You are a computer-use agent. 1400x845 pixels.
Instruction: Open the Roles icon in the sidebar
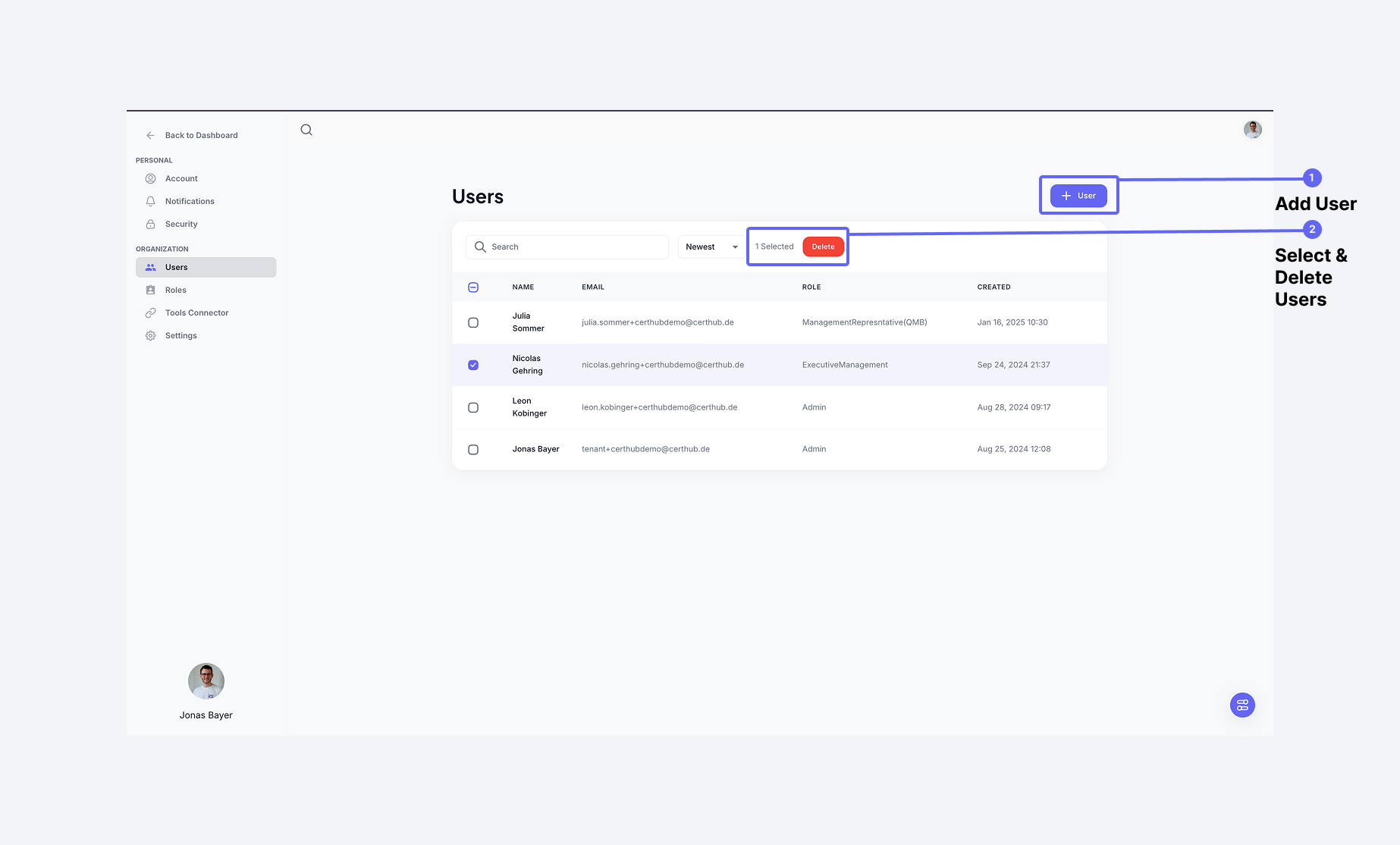point(150,290)
